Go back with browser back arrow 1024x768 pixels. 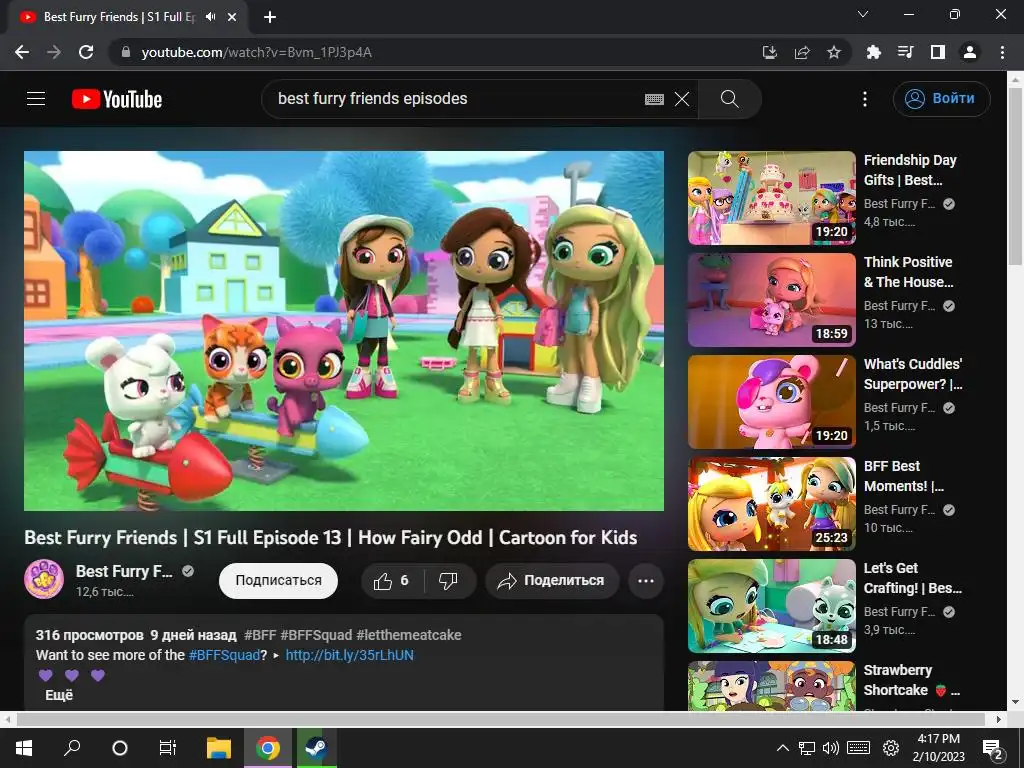[x=22, y=52]
